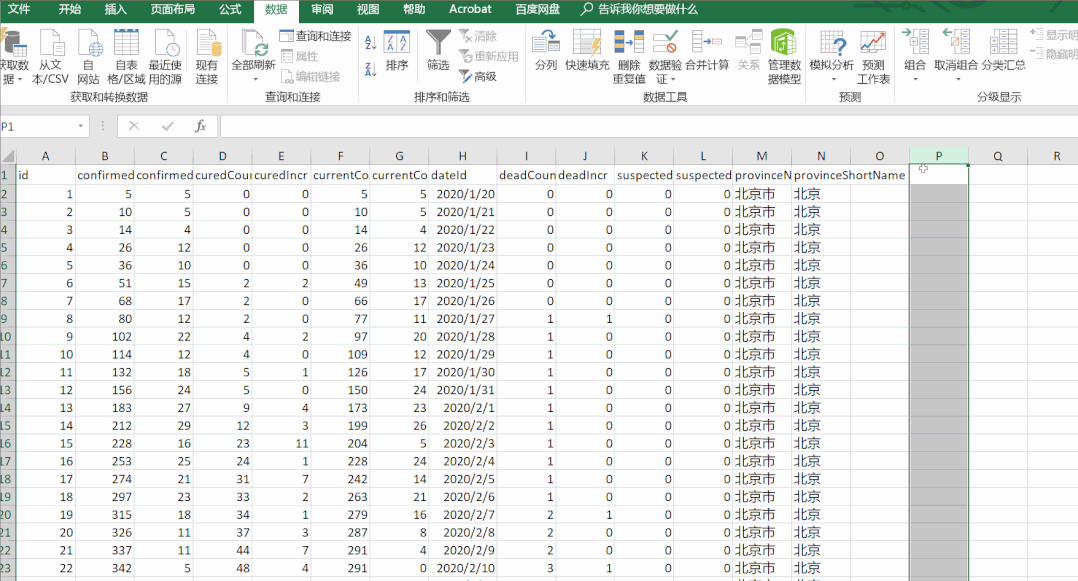Sort descending Z to A icon

tap(371, 69)
